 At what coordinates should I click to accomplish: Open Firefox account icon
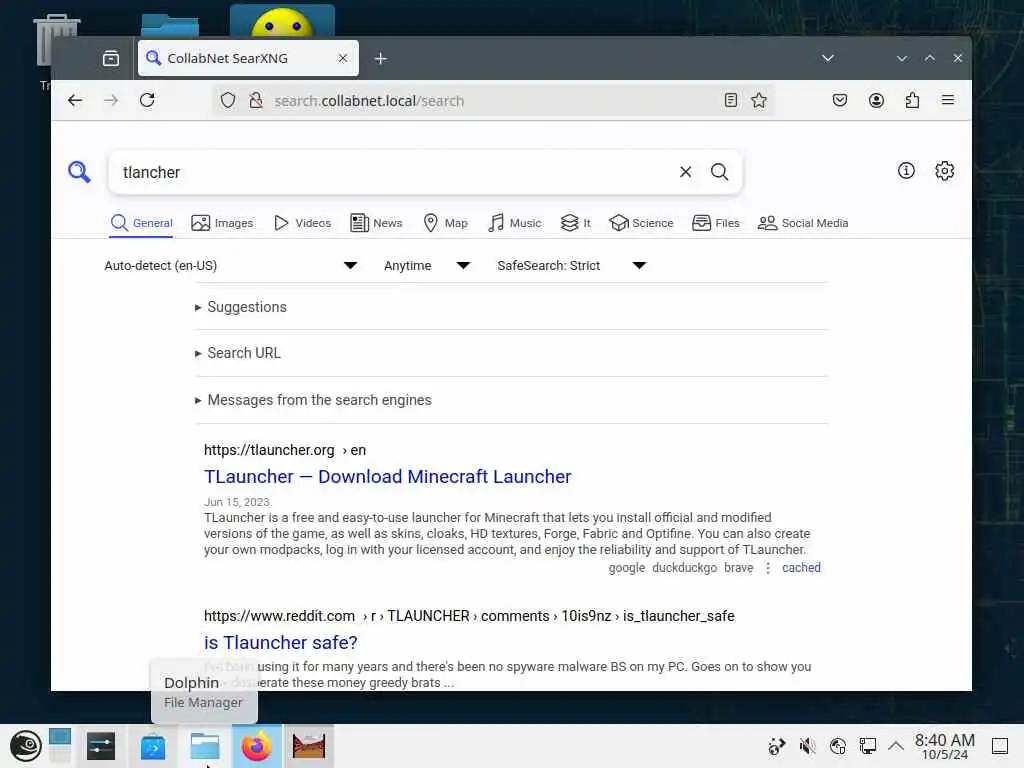pos(876,100)
